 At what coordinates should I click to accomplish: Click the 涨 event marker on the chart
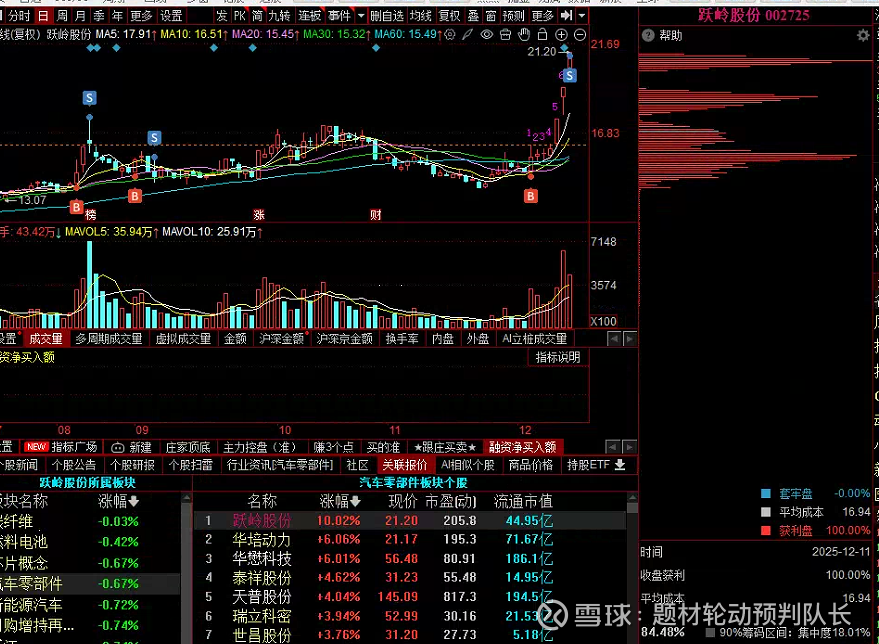258,215
